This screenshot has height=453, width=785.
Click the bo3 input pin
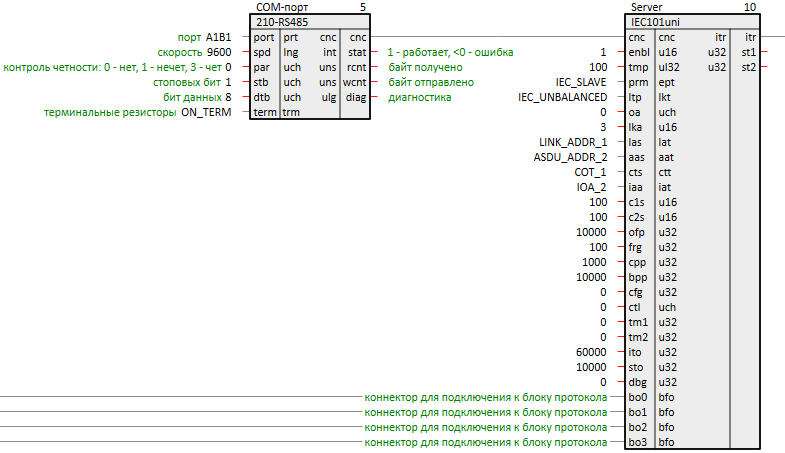[637, 442]
